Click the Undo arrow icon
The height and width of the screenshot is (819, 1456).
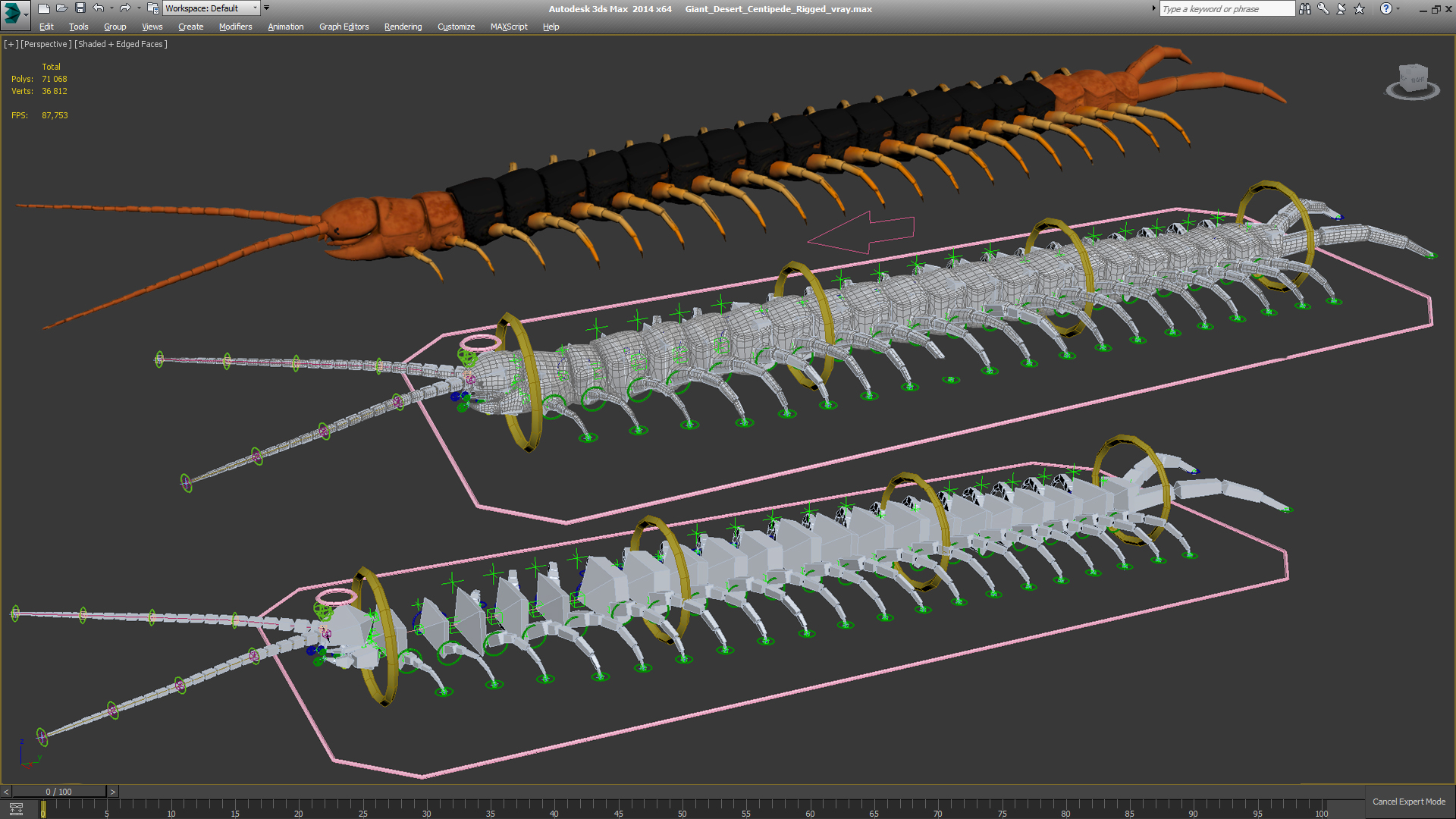coord(99,8)
